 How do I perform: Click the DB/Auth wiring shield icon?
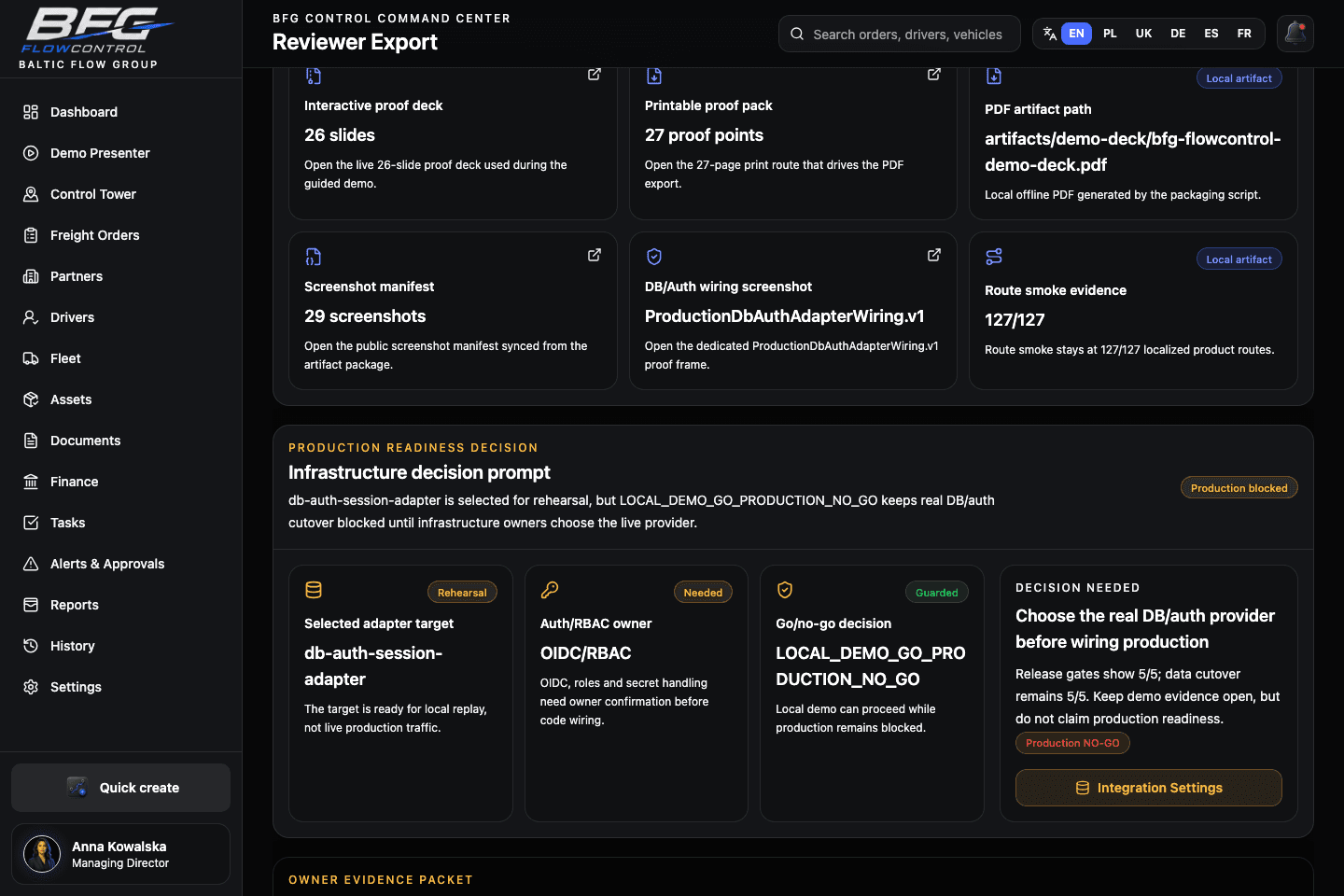click(654, 257)
